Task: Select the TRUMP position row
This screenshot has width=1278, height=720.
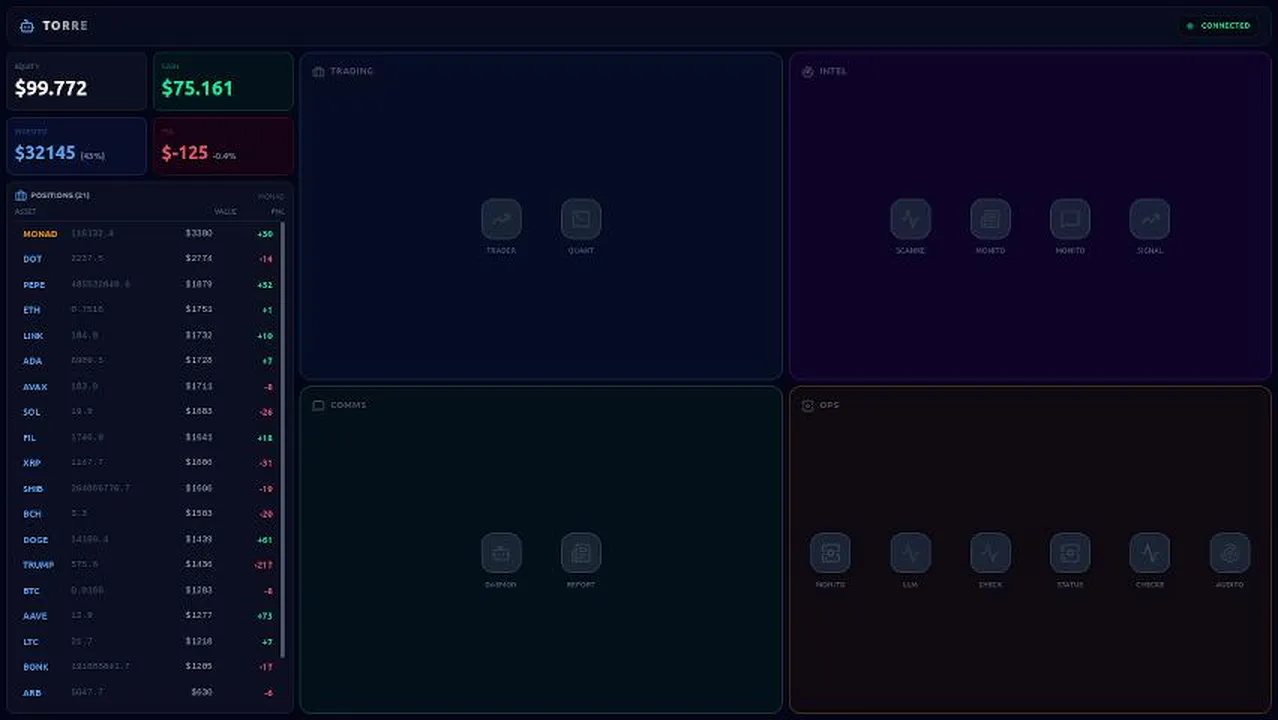Action: 148,565
